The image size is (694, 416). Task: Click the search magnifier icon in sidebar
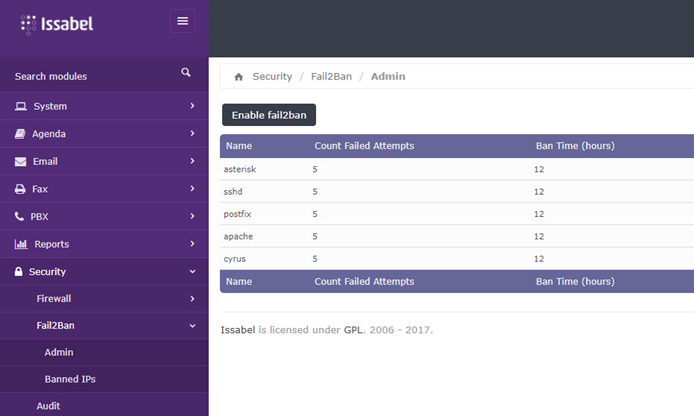coord(186,72)
